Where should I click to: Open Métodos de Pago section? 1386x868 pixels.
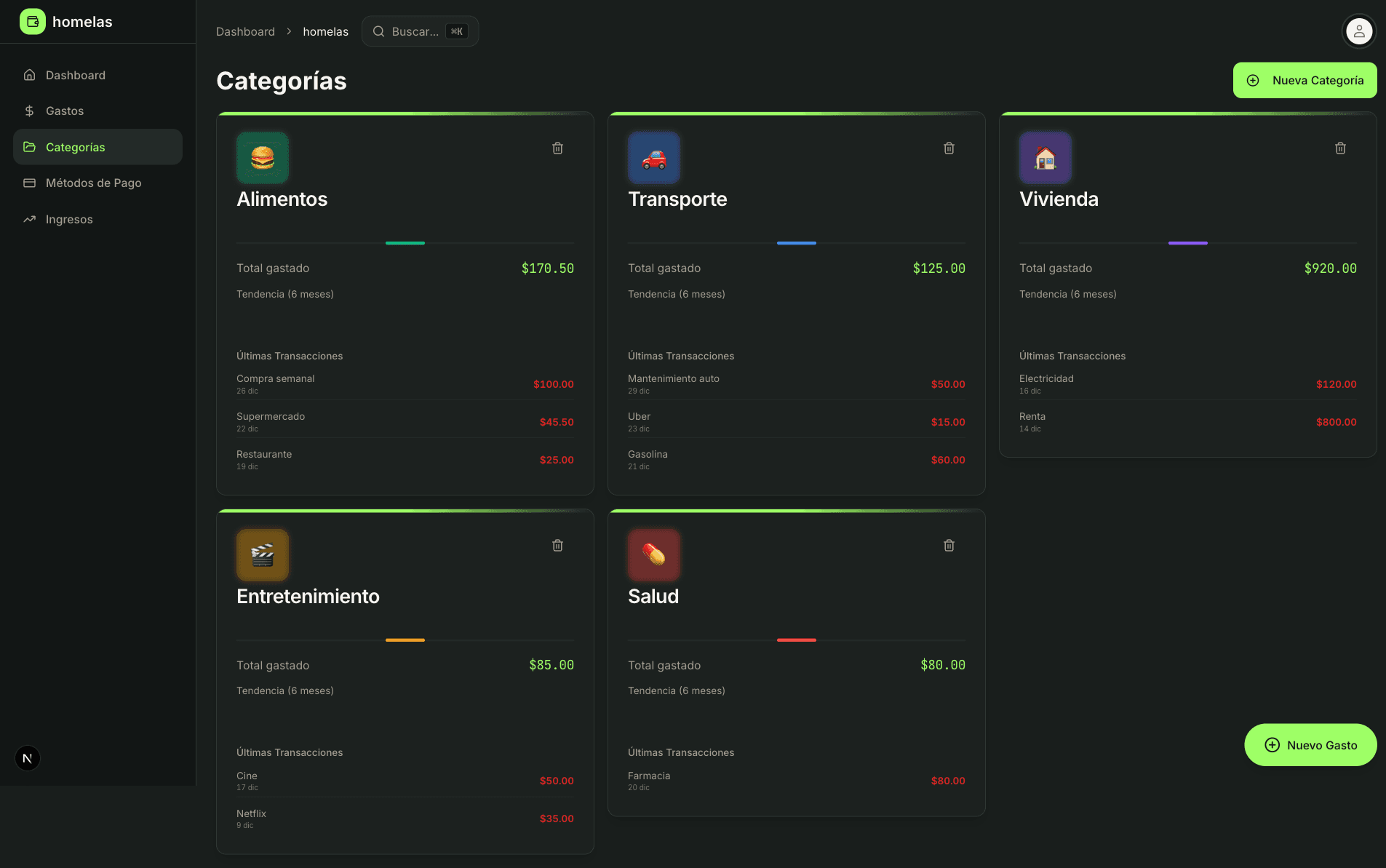93,183
